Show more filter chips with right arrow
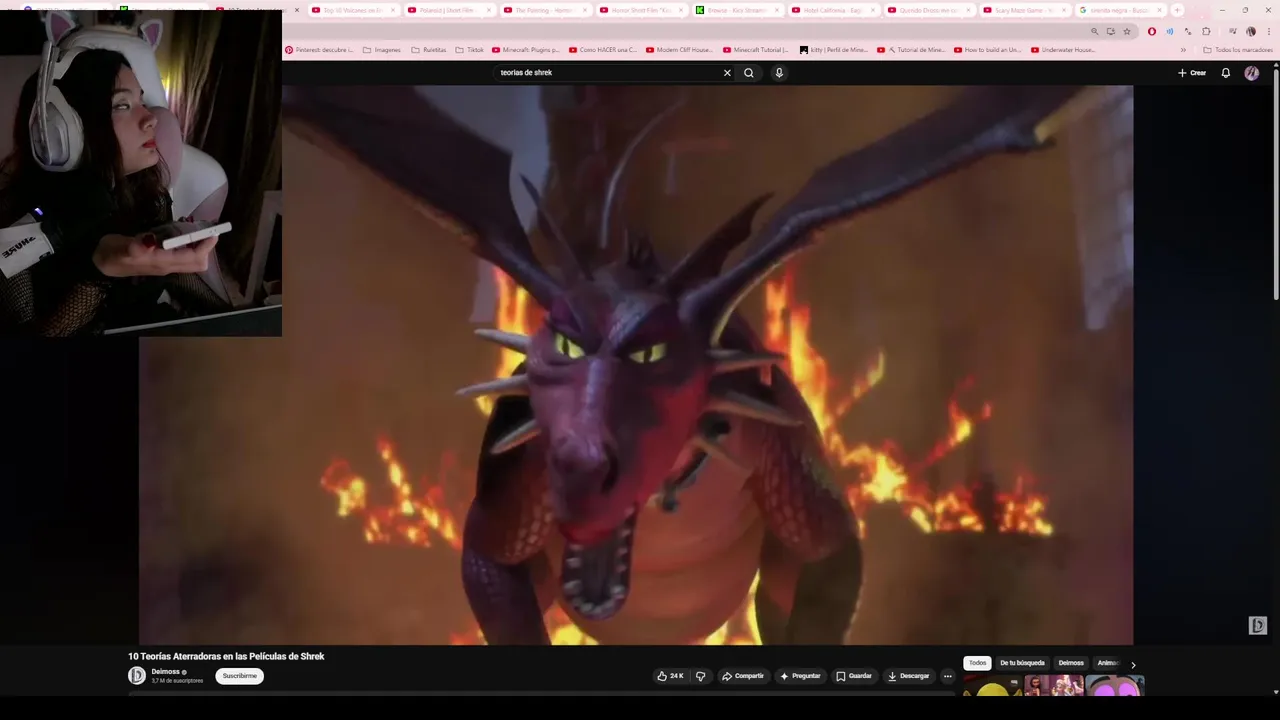The image size is (1280, 720). pos(1133,664)
